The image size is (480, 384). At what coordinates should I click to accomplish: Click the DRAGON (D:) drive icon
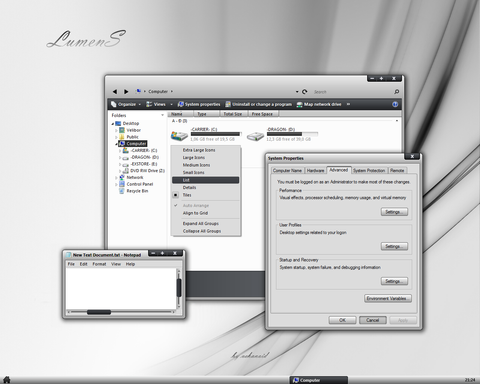[255, 136]
